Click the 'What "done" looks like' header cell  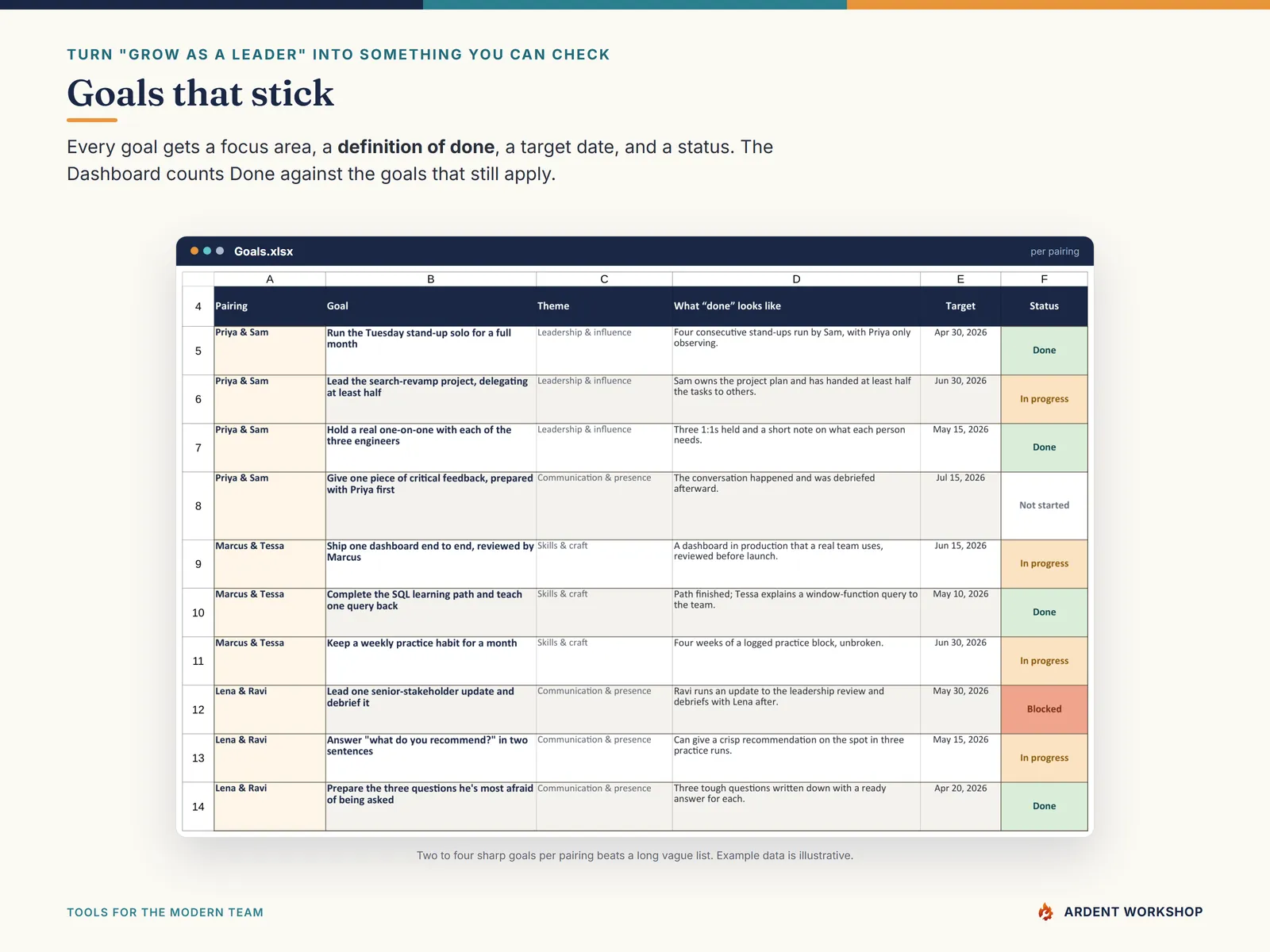point(796,306)
